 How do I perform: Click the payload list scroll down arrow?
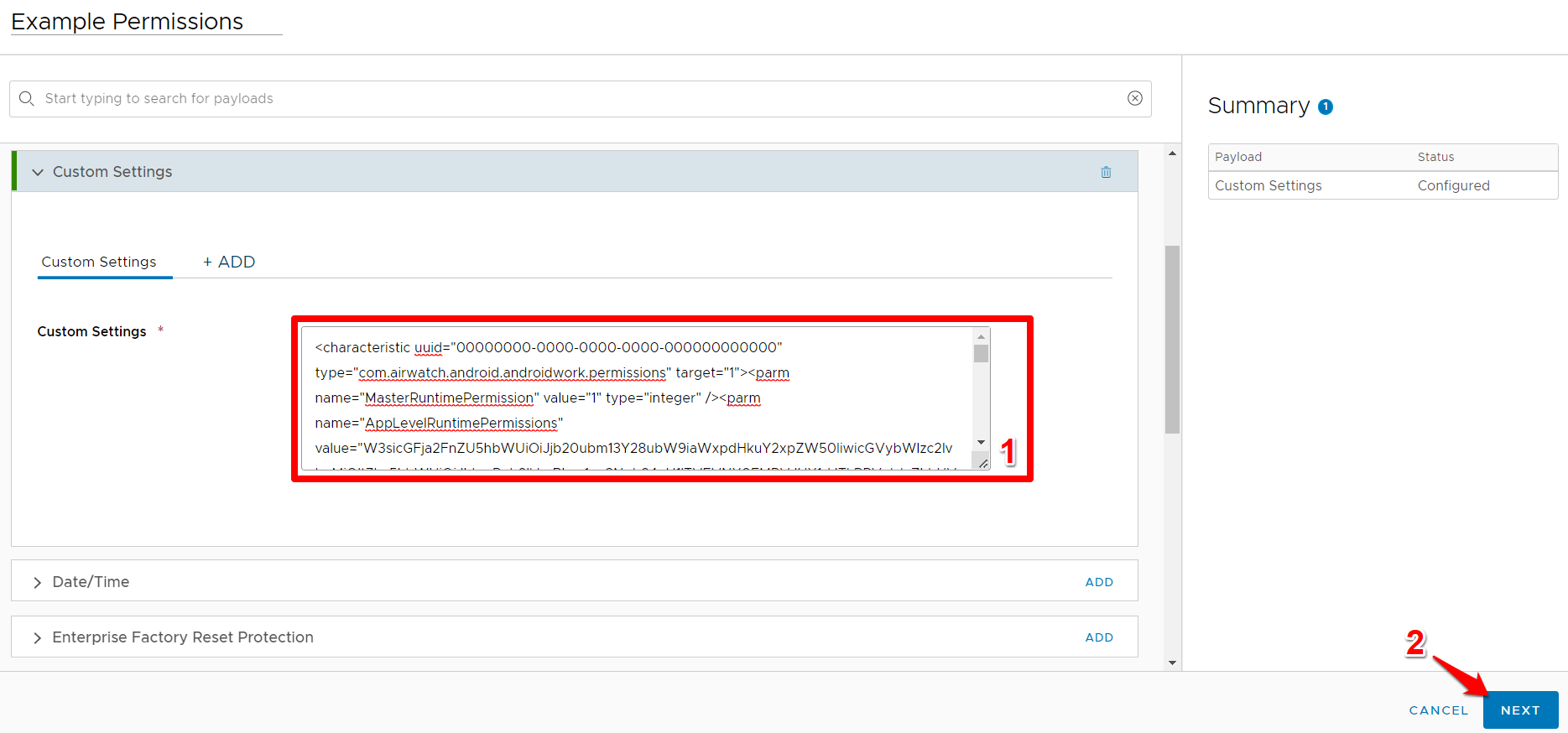1172,663
